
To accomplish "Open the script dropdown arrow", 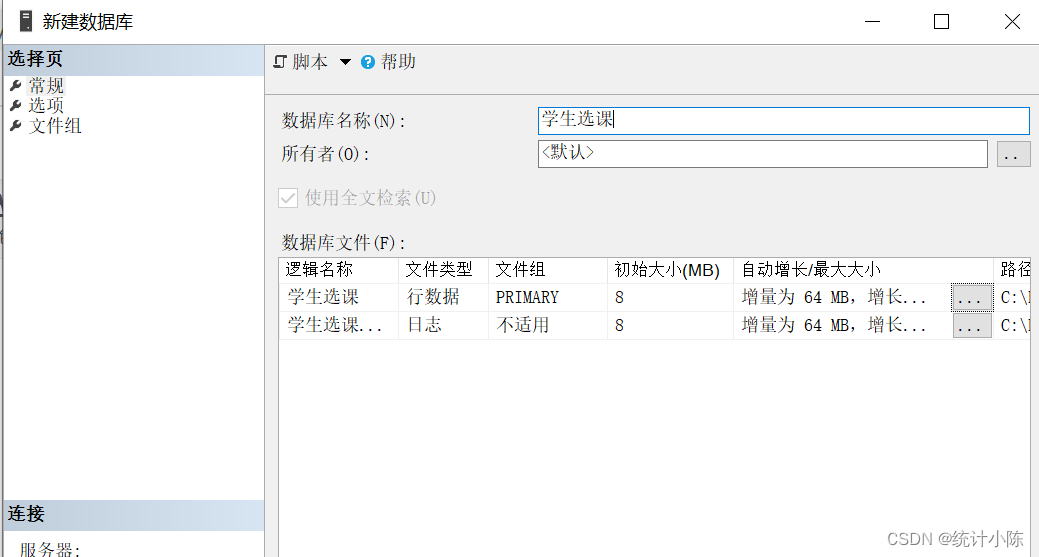I will tap(345, 62).
